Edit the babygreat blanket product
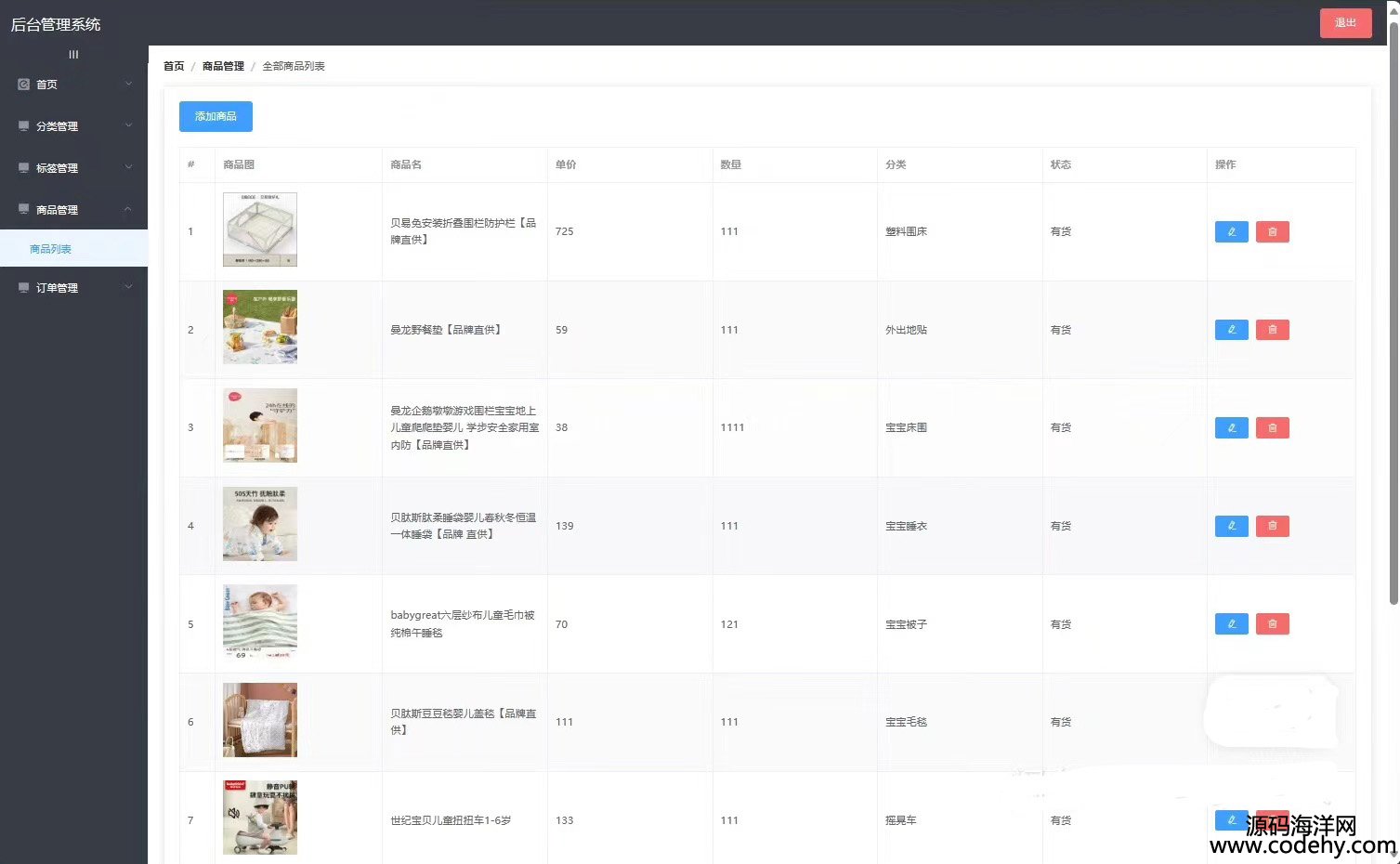The image size is (1400, 864). coord(1231,624)
